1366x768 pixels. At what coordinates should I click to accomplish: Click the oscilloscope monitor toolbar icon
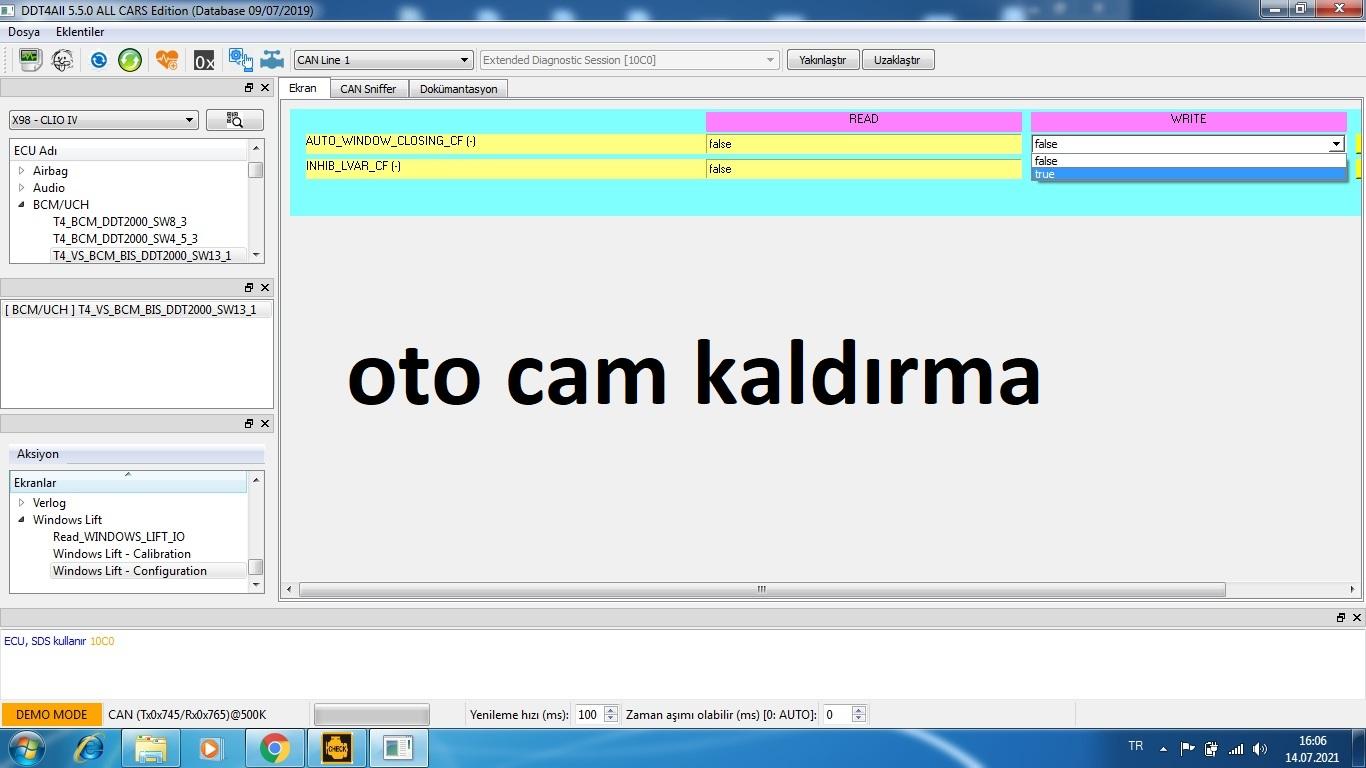[30, 60]
